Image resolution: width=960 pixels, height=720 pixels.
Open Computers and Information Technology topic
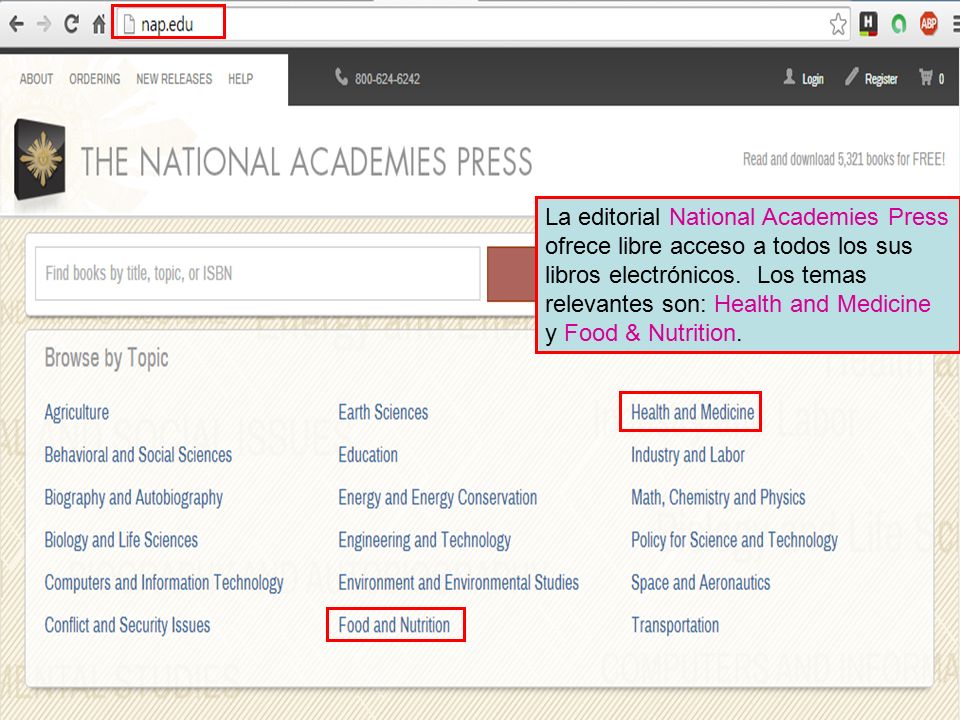(164, 583)
